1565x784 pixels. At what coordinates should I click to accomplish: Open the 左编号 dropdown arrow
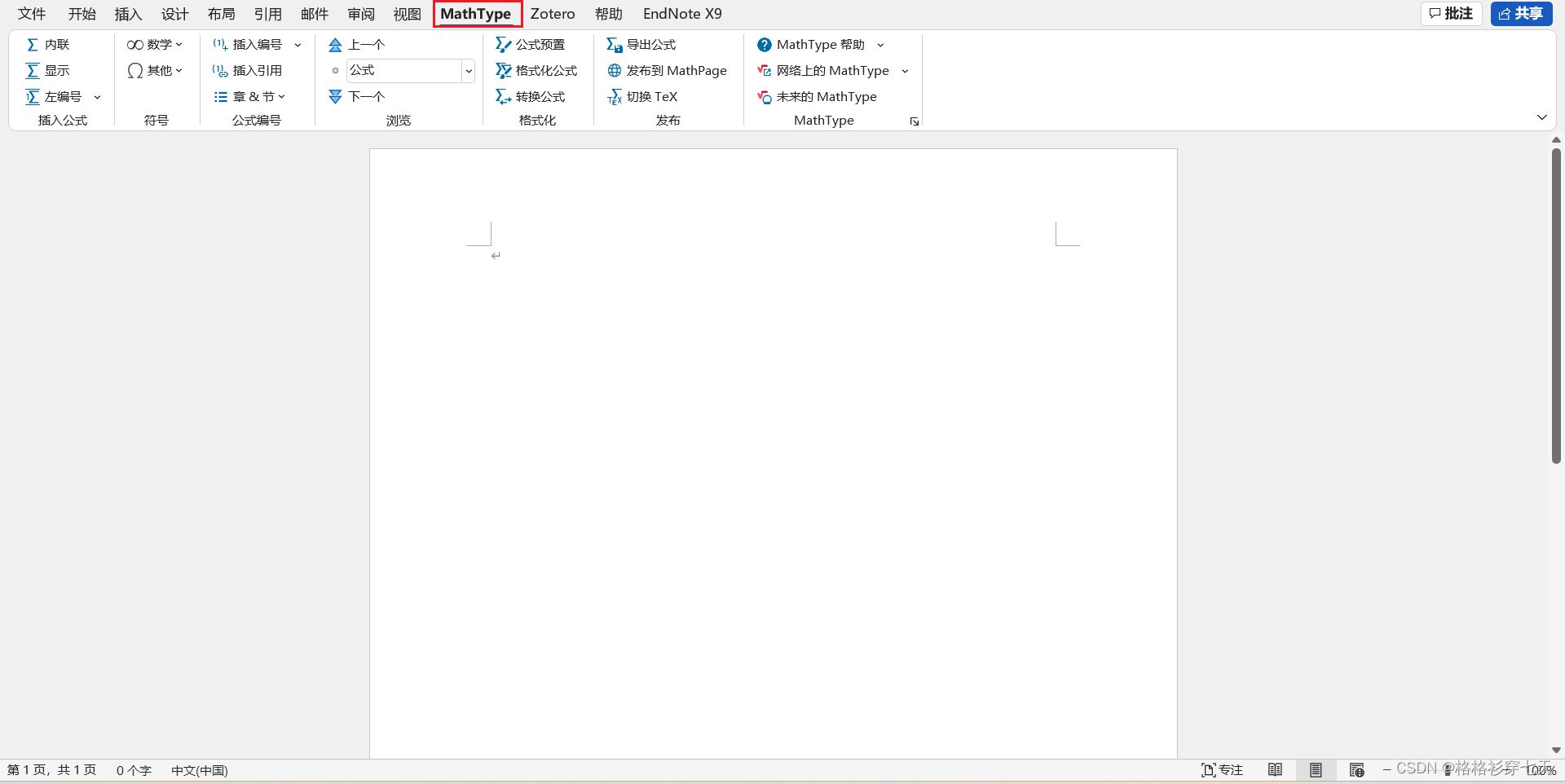(x=98, y=97)
